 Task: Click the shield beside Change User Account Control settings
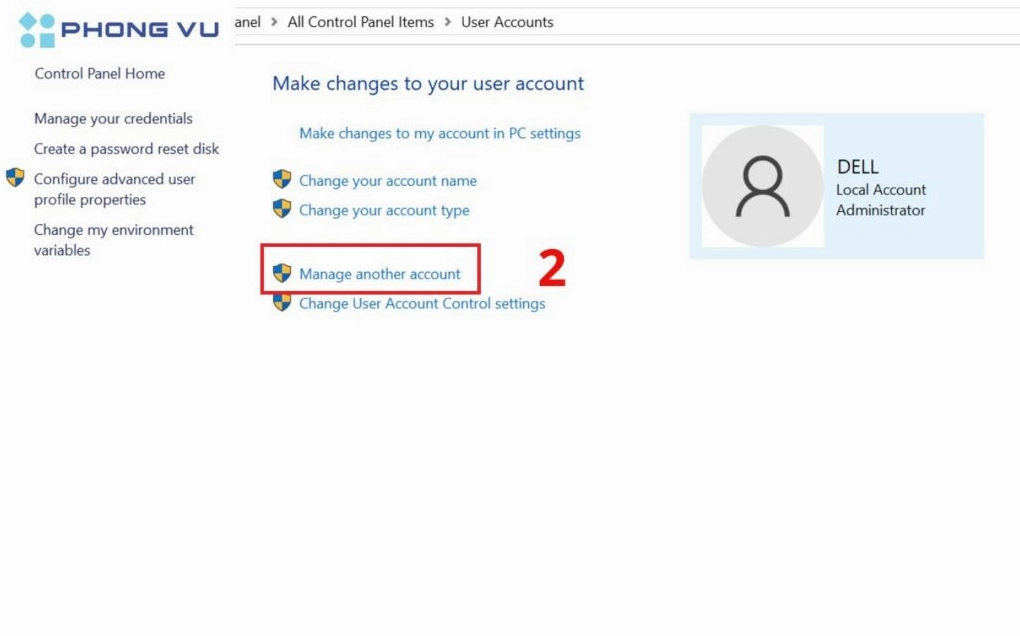(284, 303)
